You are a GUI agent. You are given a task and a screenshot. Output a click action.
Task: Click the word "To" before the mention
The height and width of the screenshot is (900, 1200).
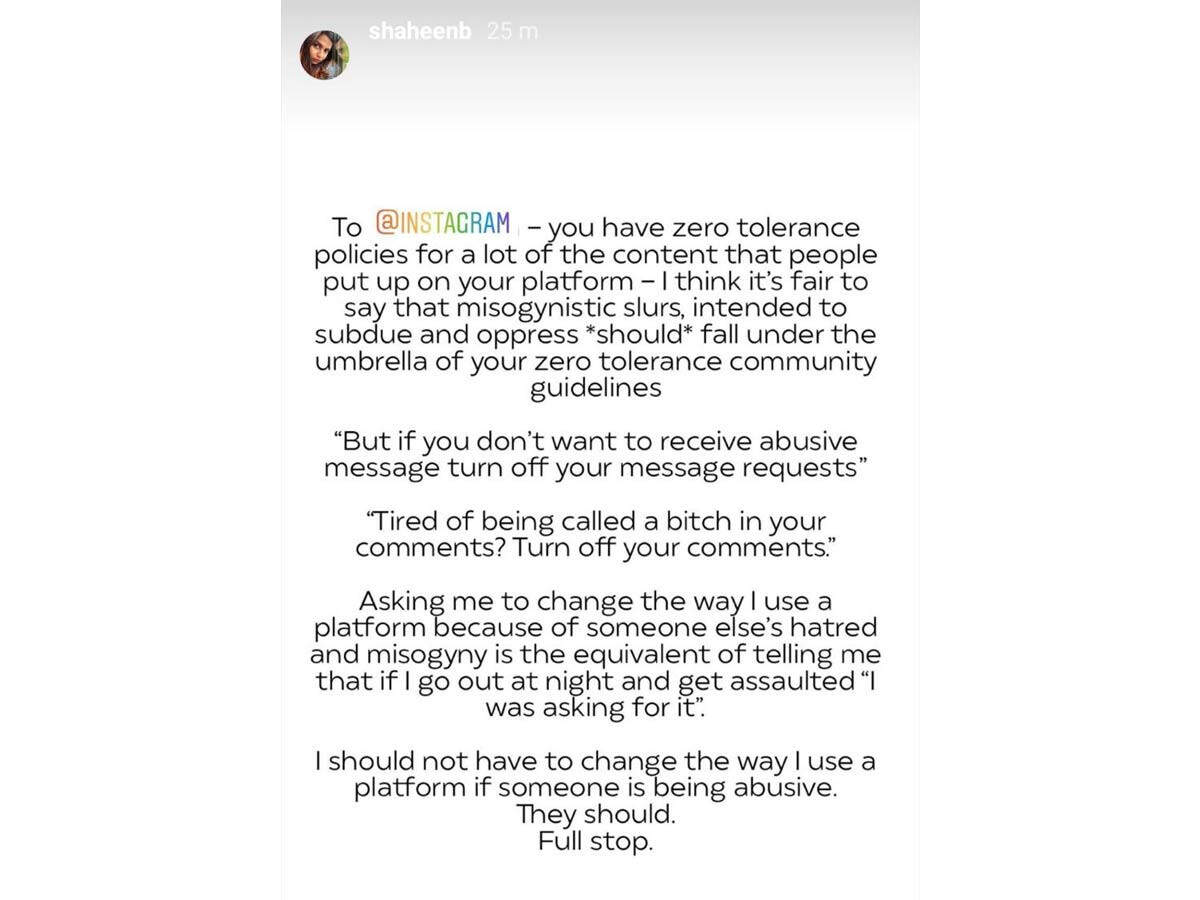pyautogui.click(x=347, y=227)
